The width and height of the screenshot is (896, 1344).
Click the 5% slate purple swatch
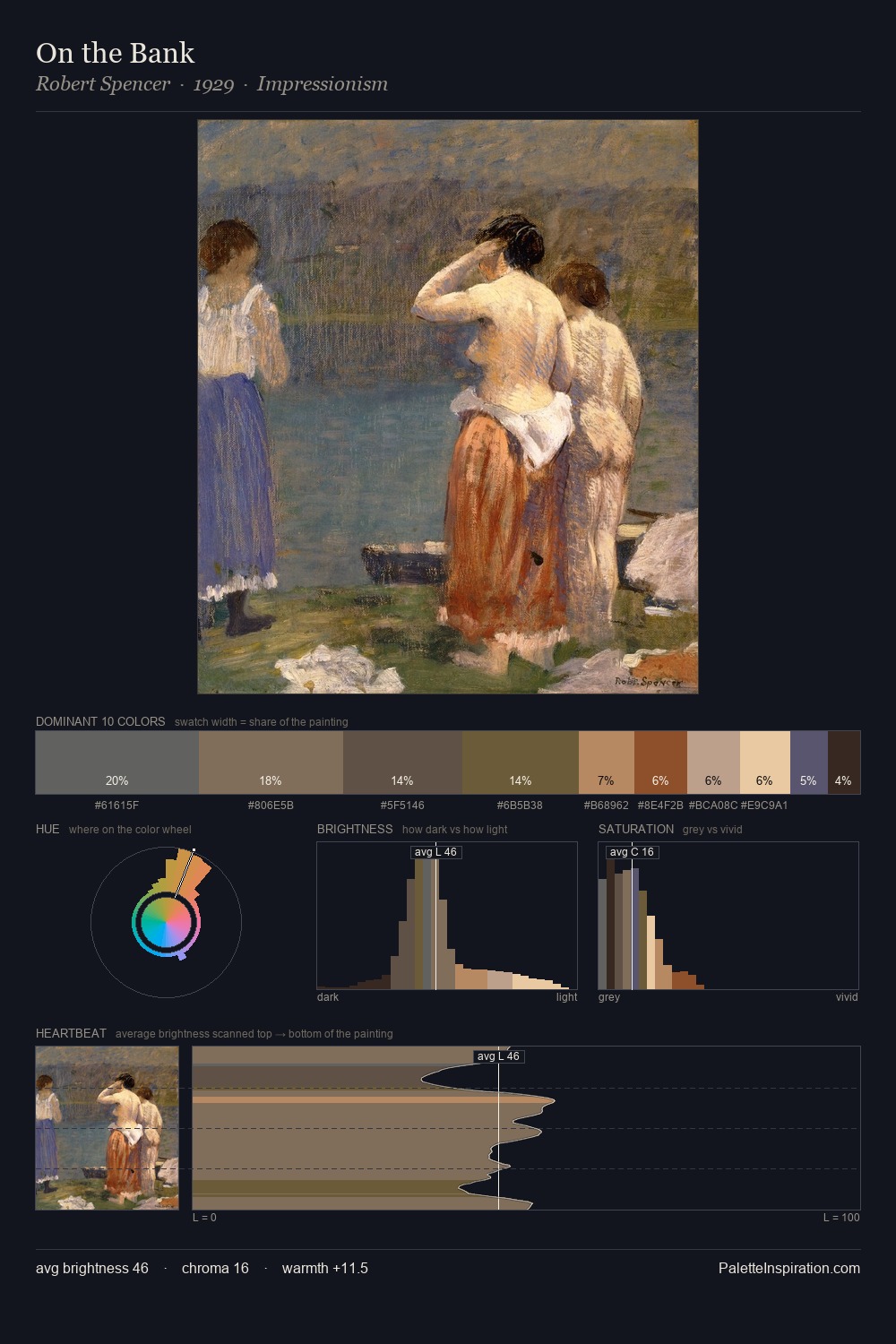coord(809,762)
